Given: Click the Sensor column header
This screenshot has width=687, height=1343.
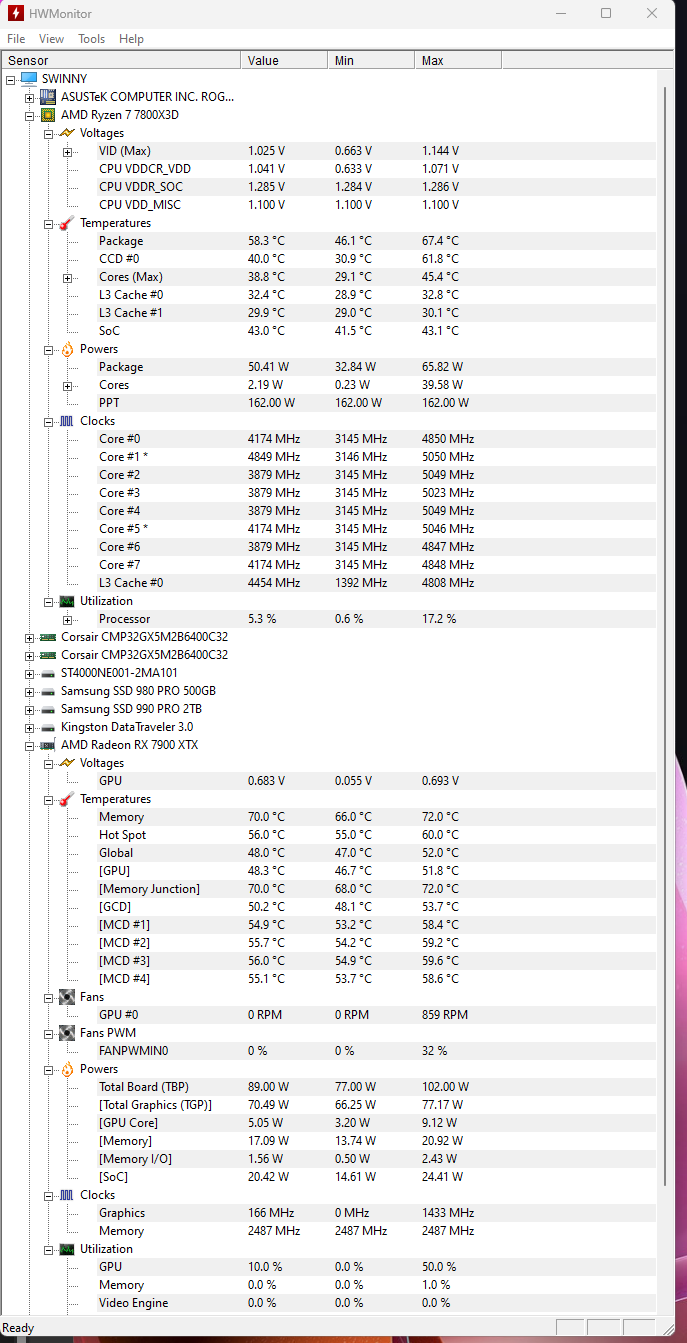Looking at the screenshot, I should pyautogui.click(x=120, y=61).
